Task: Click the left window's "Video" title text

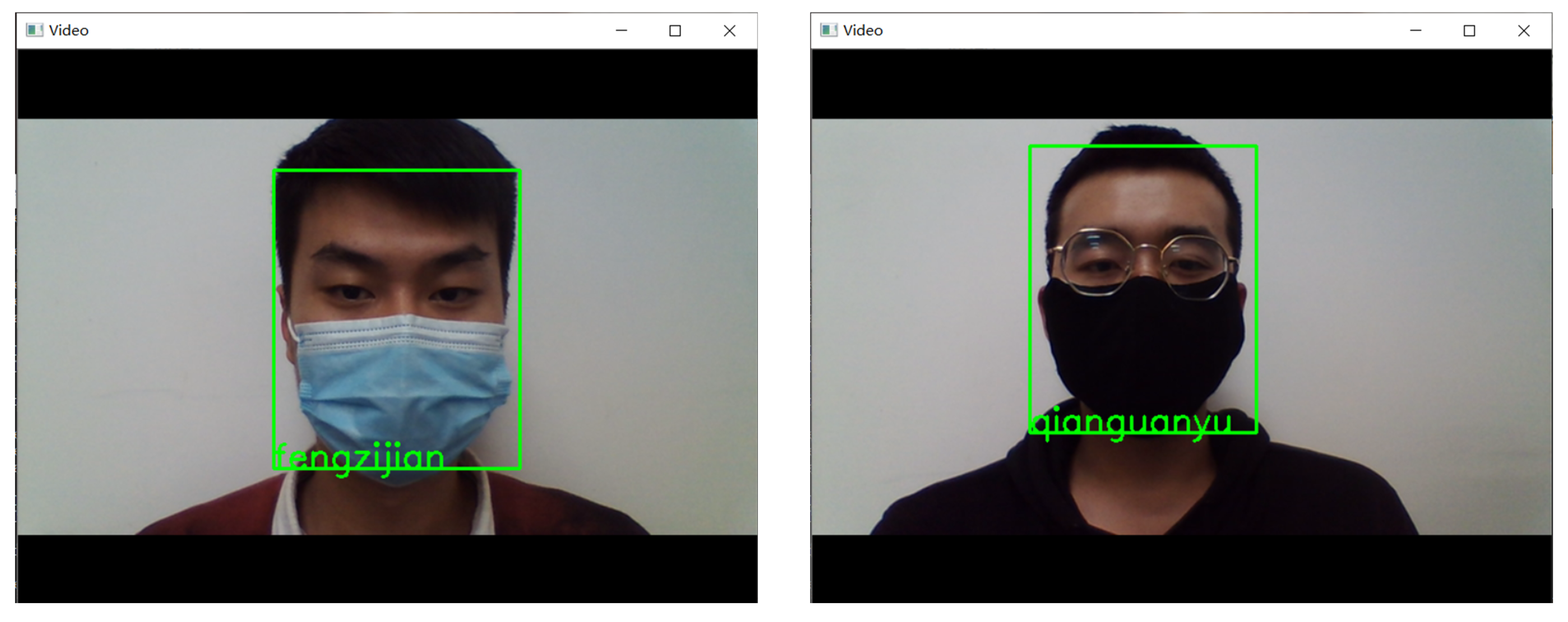Action: 69,30
